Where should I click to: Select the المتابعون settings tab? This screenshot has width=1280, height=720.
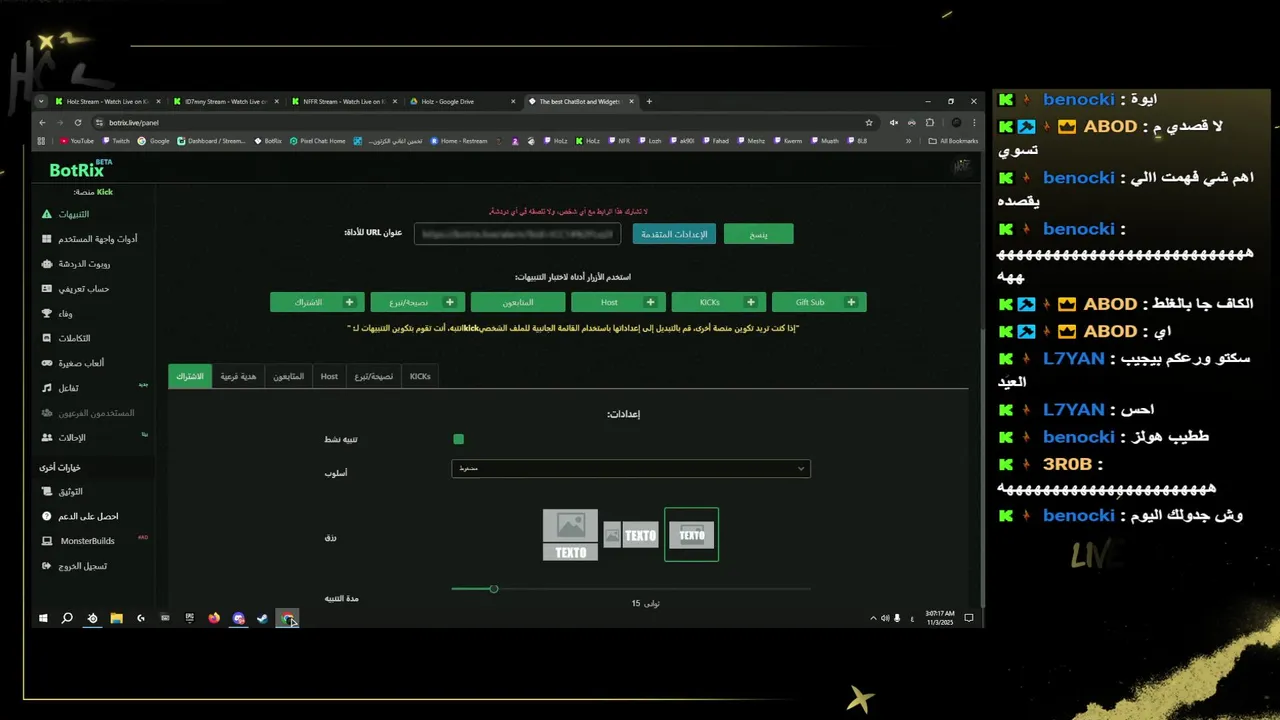coord(289,376)
